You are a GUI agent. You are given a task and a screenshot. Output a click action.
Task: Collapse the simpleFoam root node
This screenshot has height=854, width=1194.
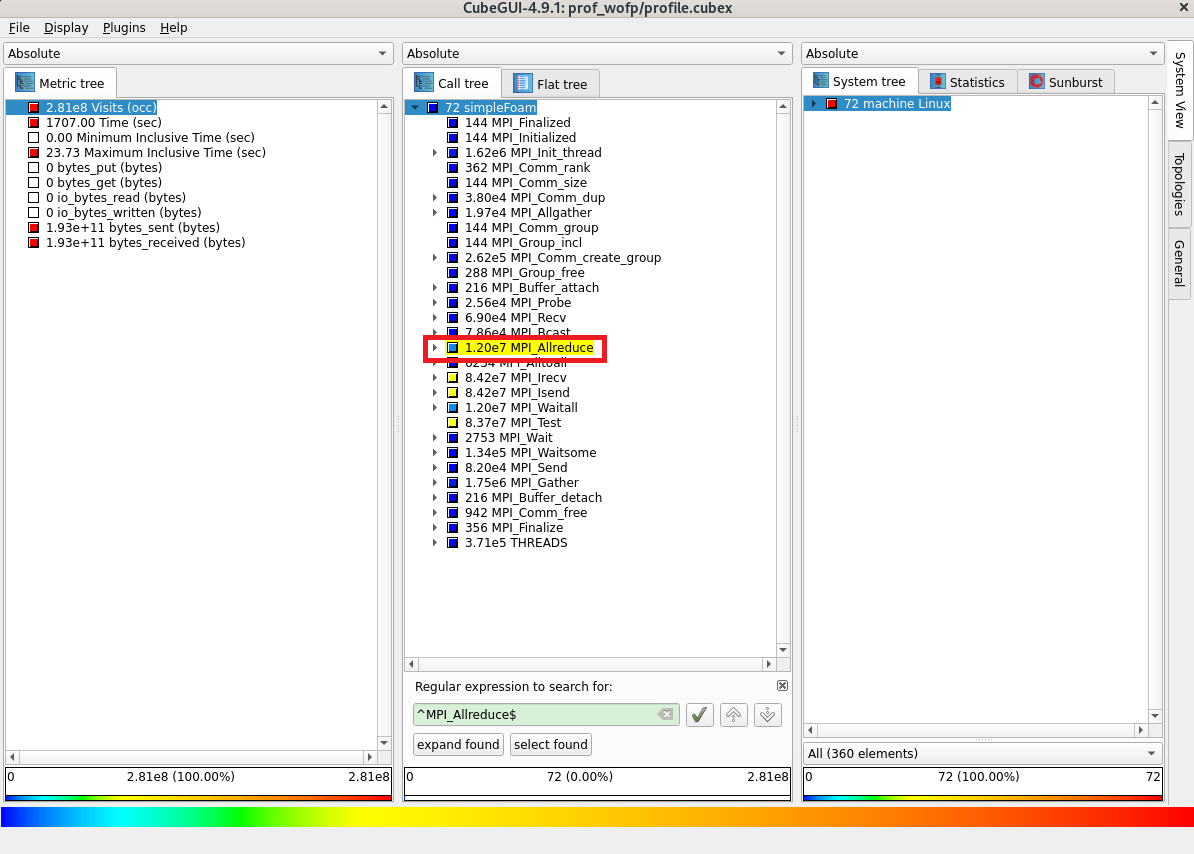[x=415, y=107]
